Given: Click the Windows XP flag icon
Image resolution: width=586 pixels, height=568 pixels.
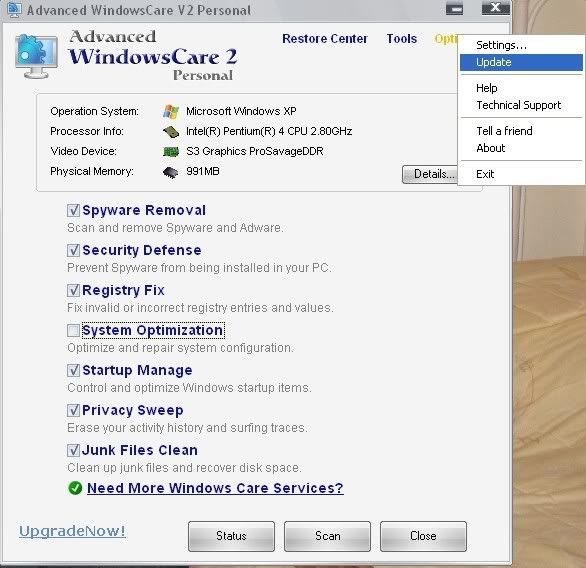Looking at the screenshot, I should tap(171, 111).
